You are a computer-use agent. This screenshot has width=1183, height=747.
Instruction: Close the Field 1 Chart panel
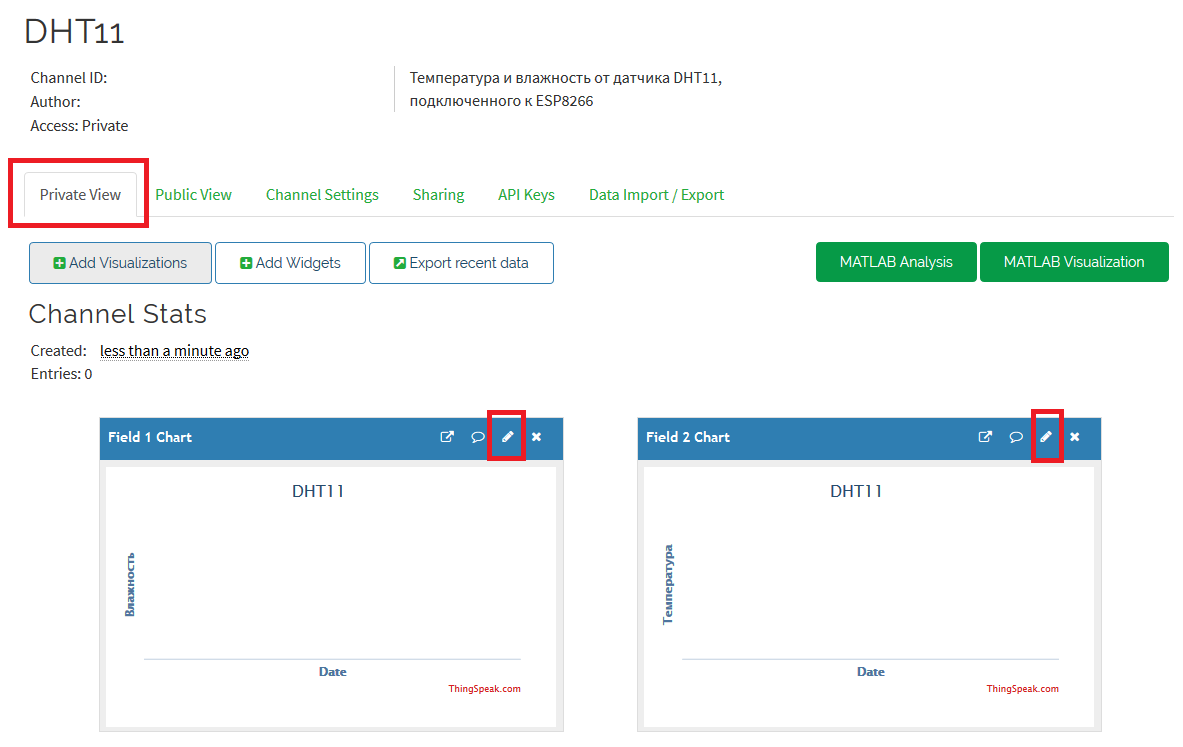[x=536, y=437]
